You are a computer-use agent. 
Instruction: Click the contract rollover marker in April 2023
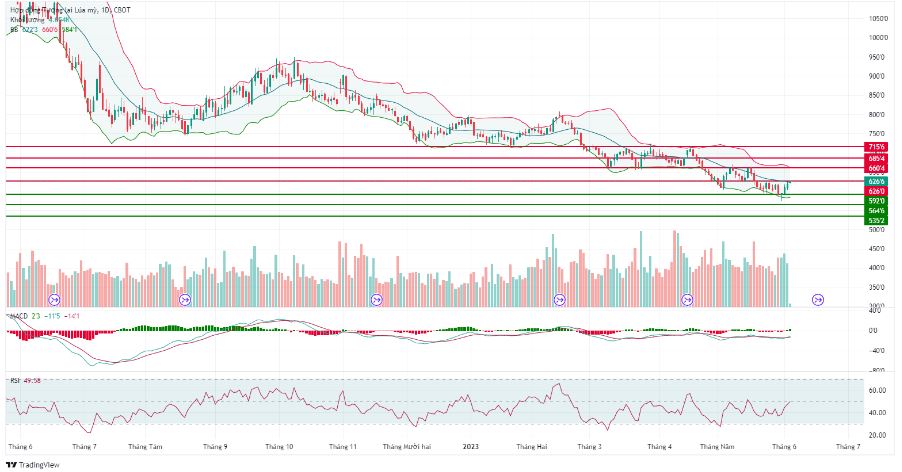point(687,300)
